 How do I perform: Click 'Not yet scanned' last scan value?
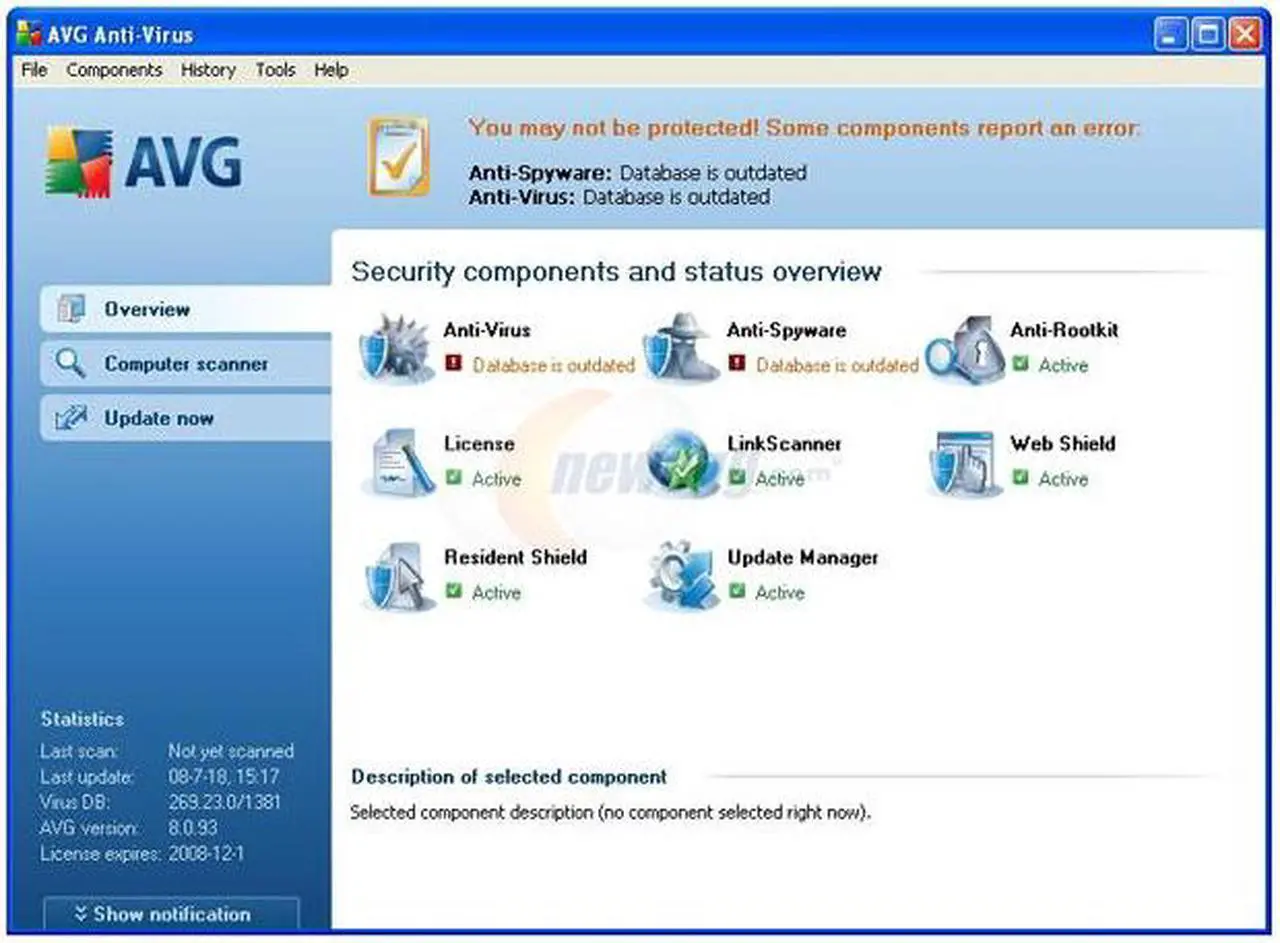click(231, 751)
